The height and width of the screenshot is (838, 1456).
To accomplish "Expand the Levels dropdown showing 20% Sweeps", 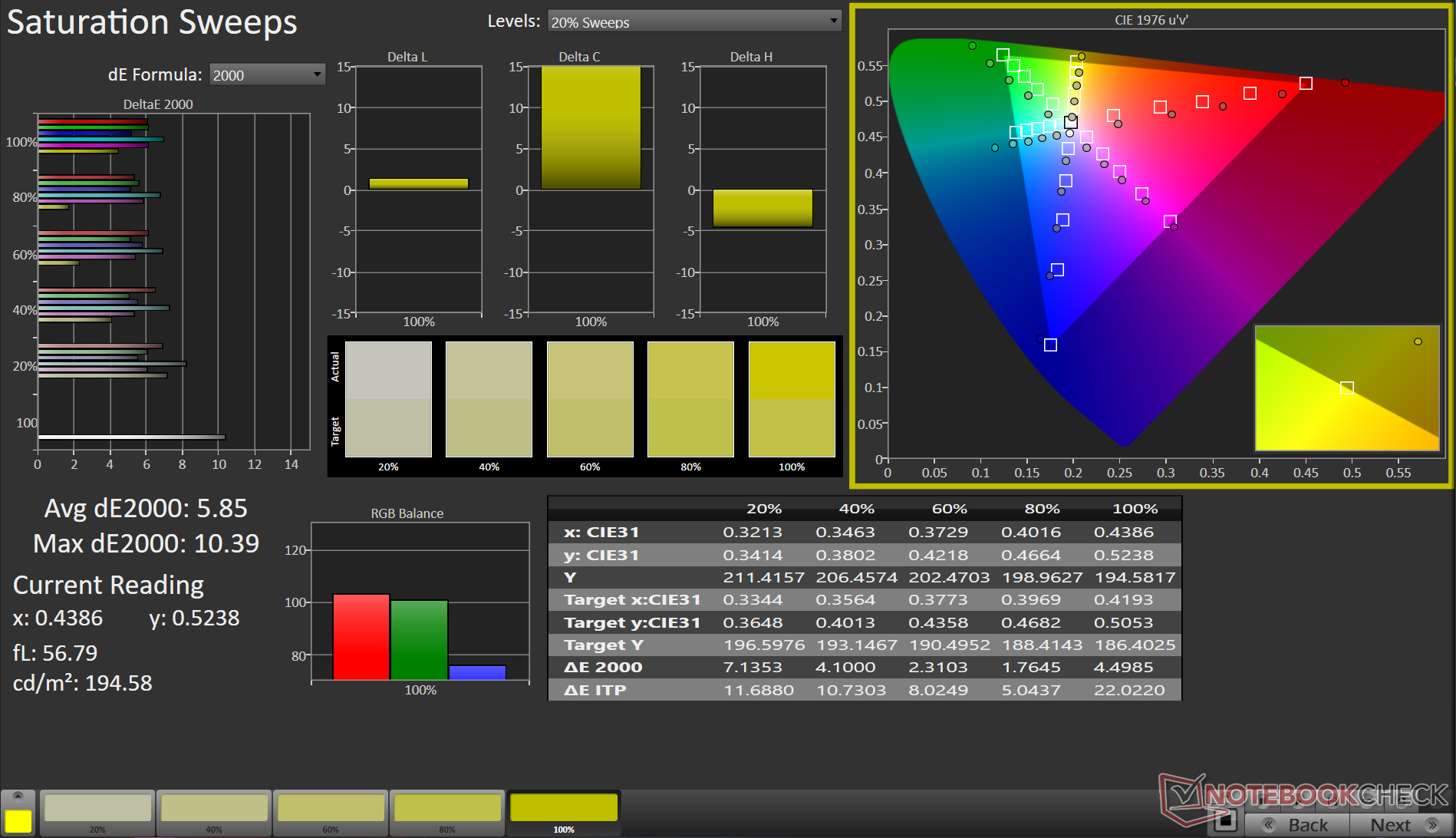I will click(694, 22).
